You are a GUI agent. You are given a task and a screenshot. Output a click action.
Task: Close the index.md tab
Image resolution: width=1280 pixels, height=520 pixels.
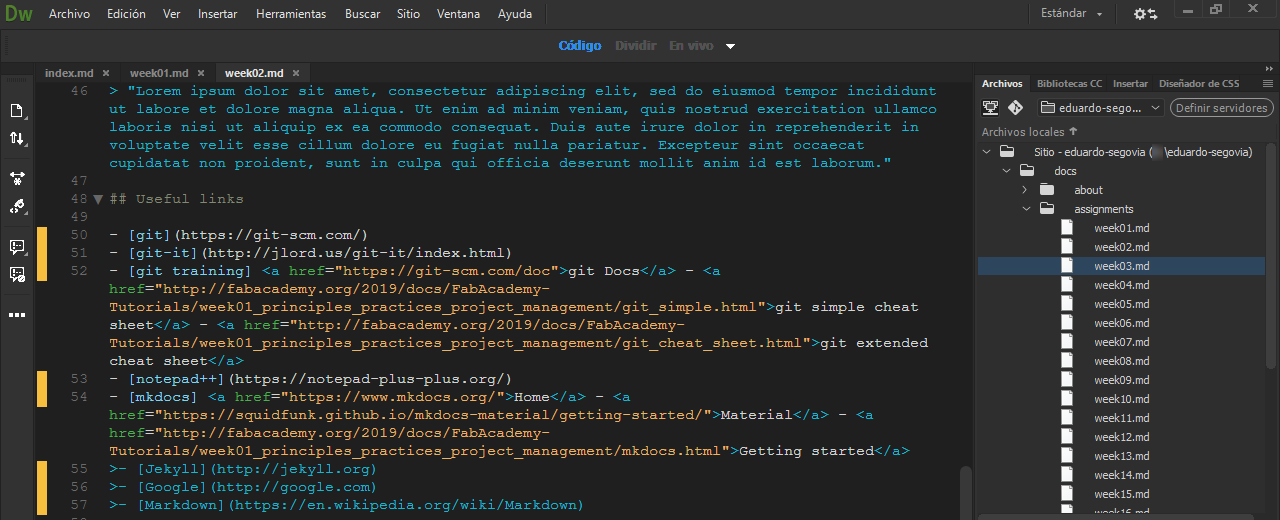coord(106,73)
